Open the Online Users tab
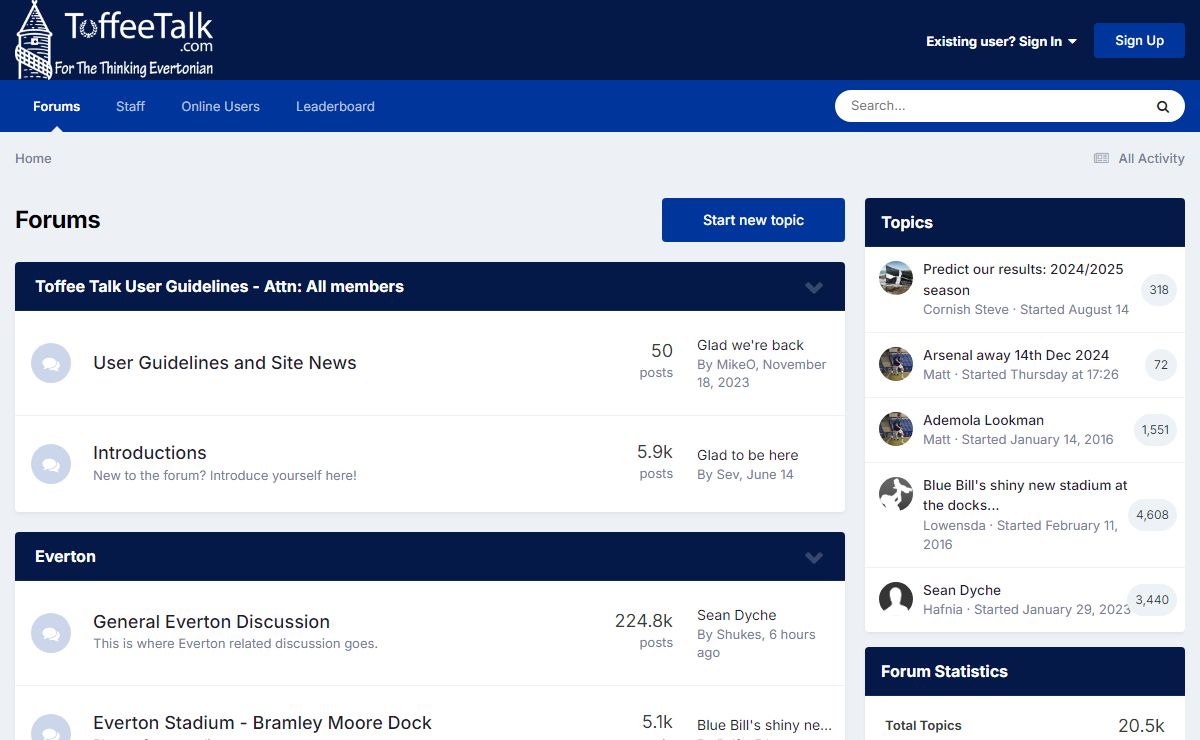Image resolution: width=1200 pixels, height=740 pixels. click(x=220, y=106)
